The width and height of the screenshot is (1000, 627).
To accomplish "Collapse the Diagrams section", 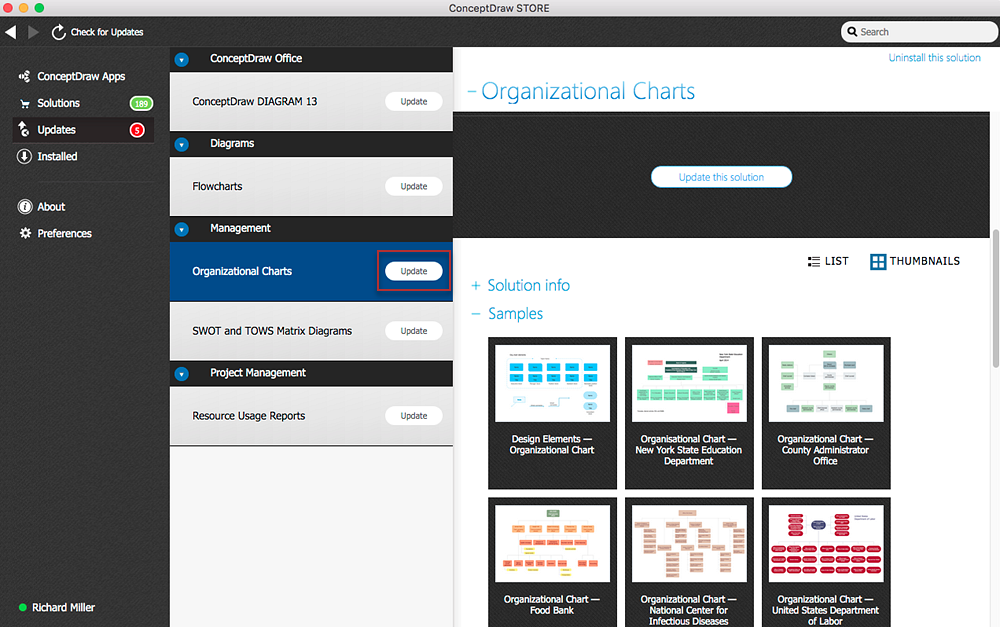I will point(182,145).
